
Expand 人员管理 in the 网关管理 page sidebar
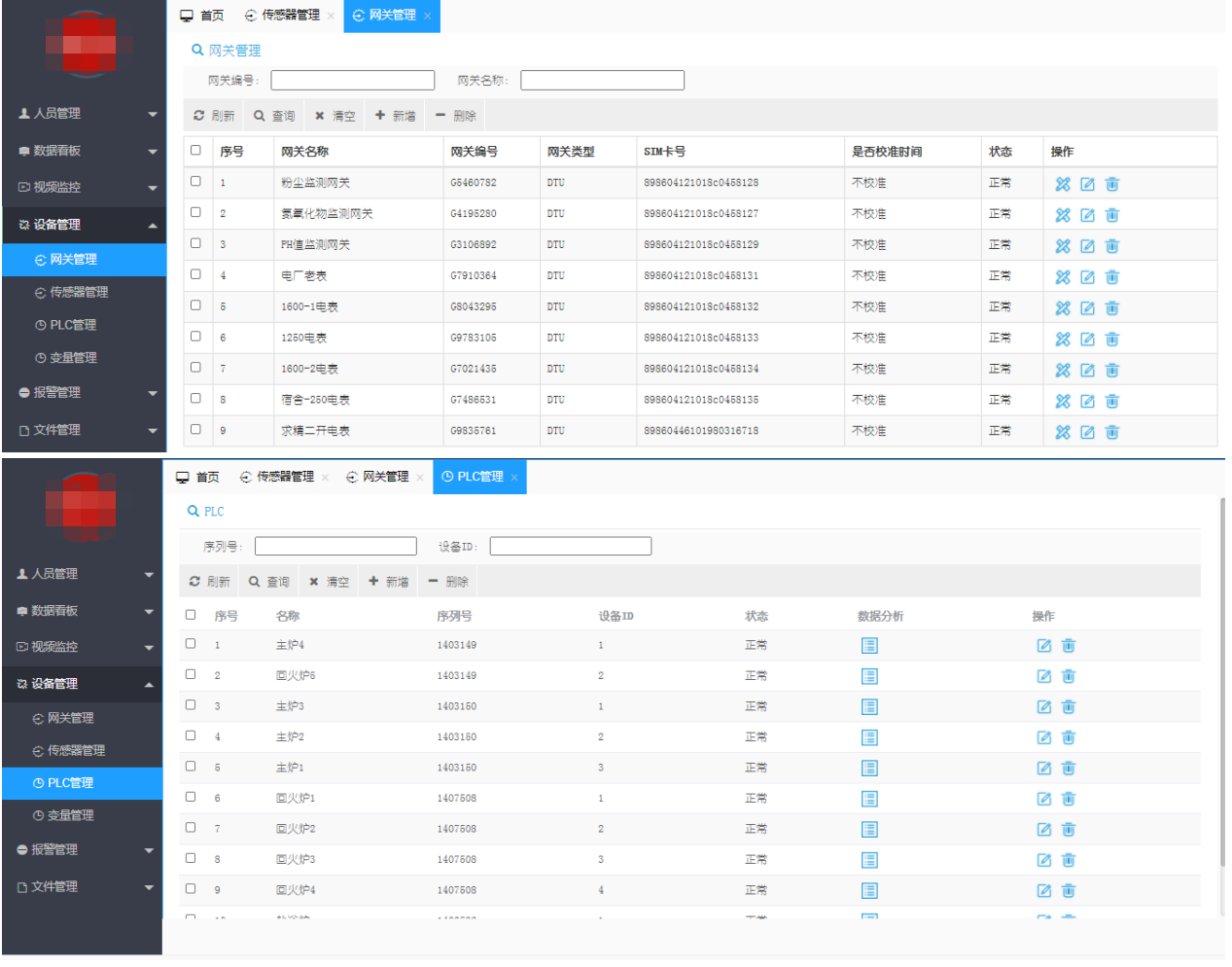coord(84,114)
